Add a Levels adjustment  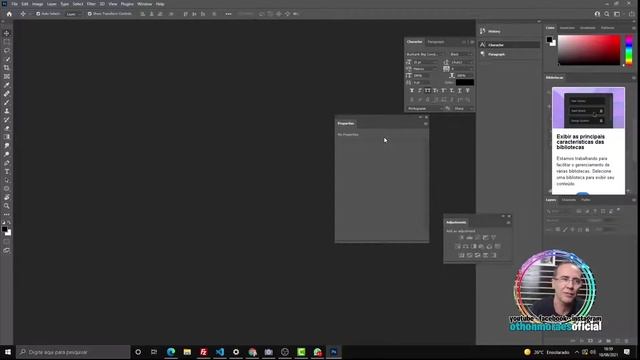(469, 238)
